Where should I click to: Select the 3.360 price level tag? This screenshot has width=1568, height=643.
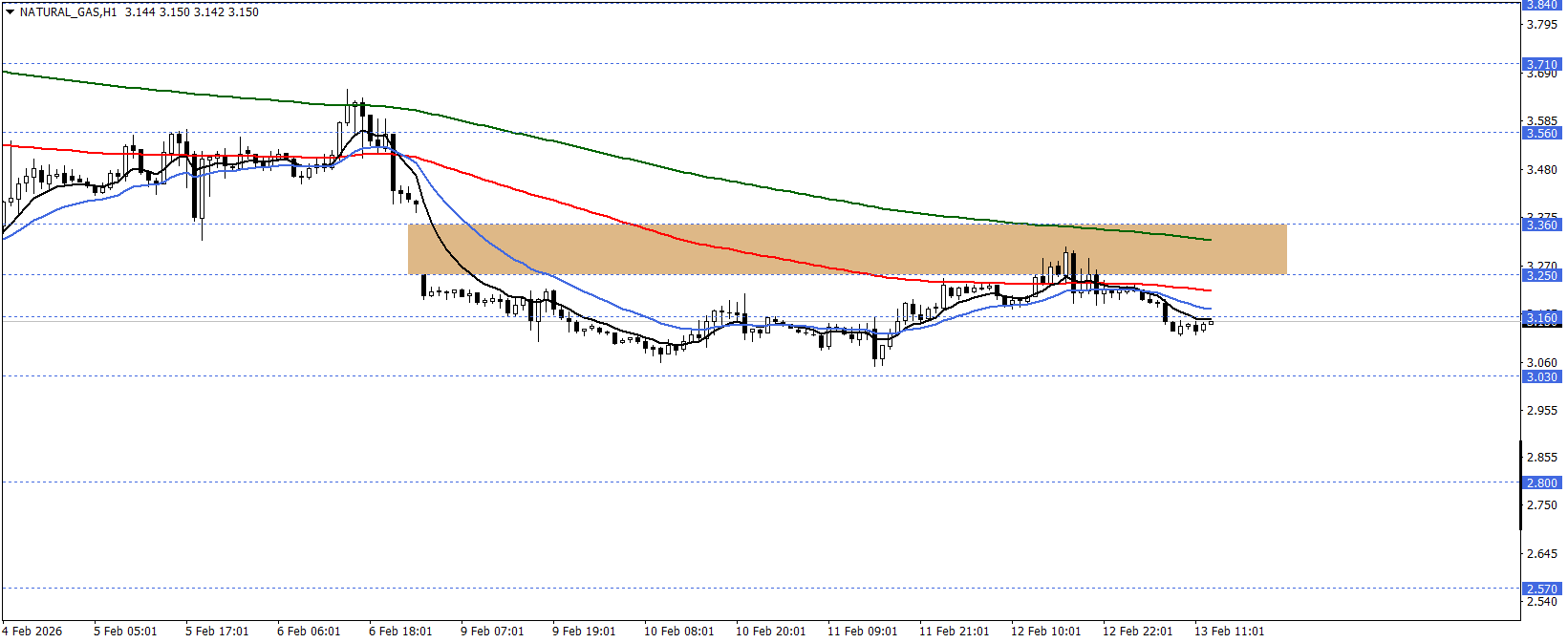pos(1540,225)
